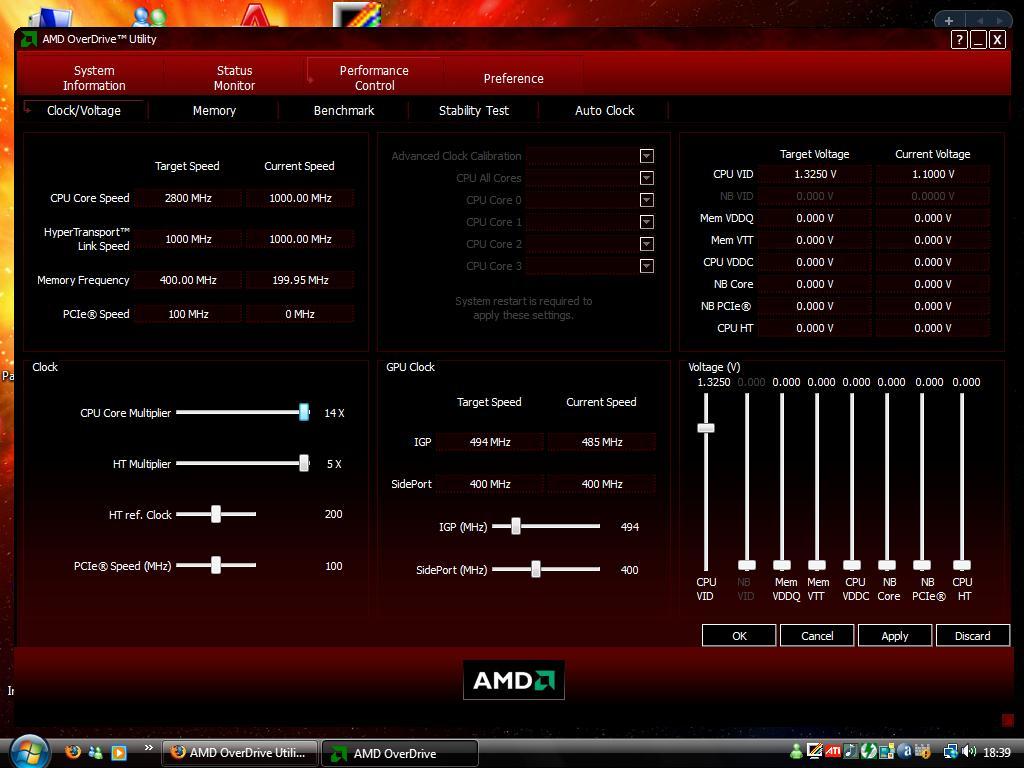Click the ATI tray icon

(x=833, y=752)
